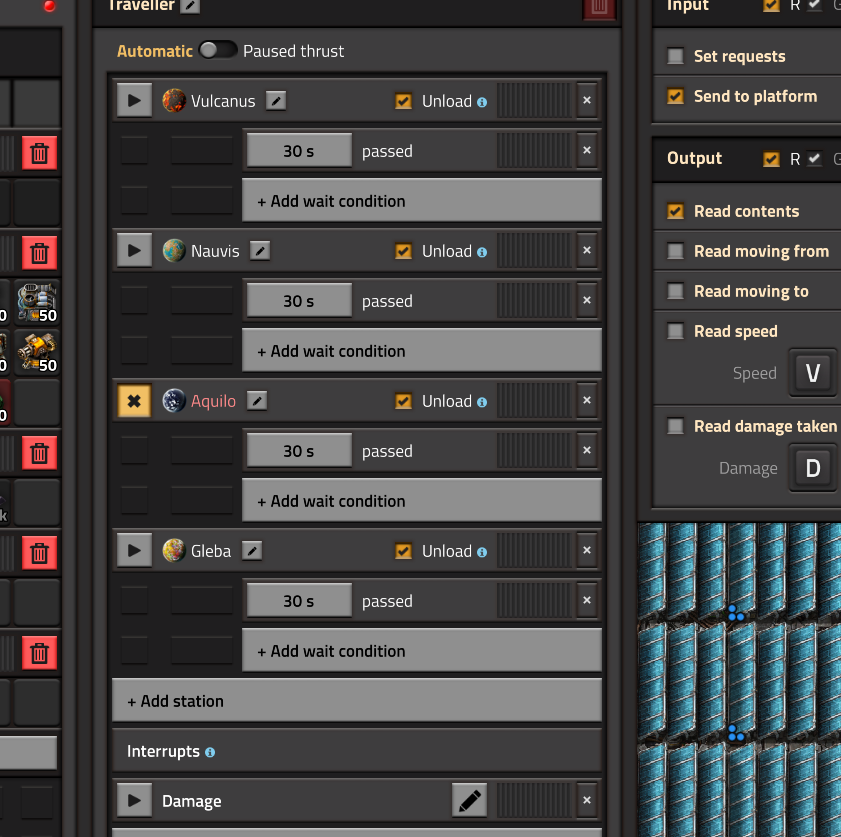Add wait condition under Gleba
Viewport: 841px width, 837px height.
422,651
